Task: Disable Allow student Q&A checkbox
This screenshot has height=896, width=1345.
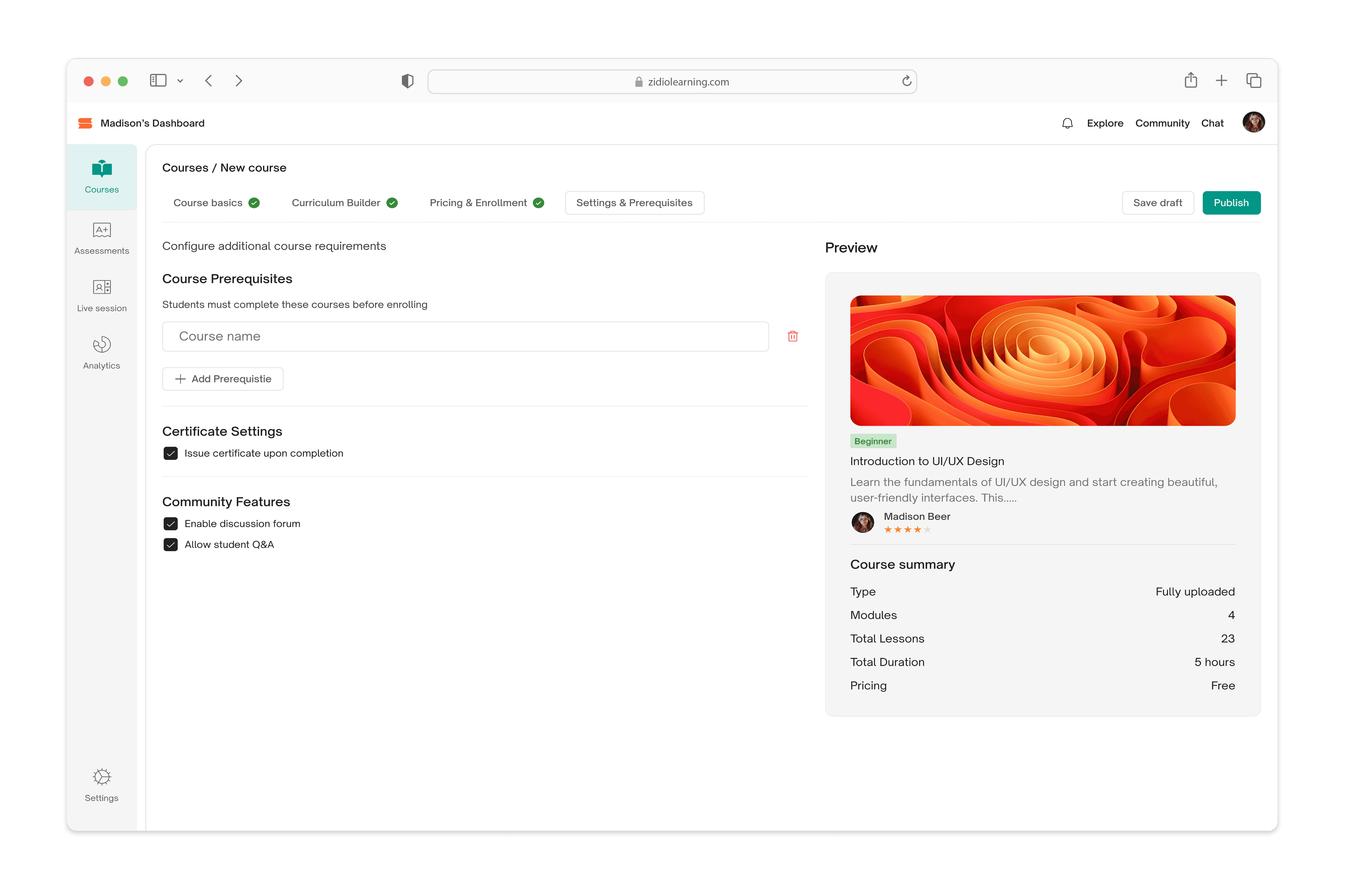Action: click(x=170, y=544)
